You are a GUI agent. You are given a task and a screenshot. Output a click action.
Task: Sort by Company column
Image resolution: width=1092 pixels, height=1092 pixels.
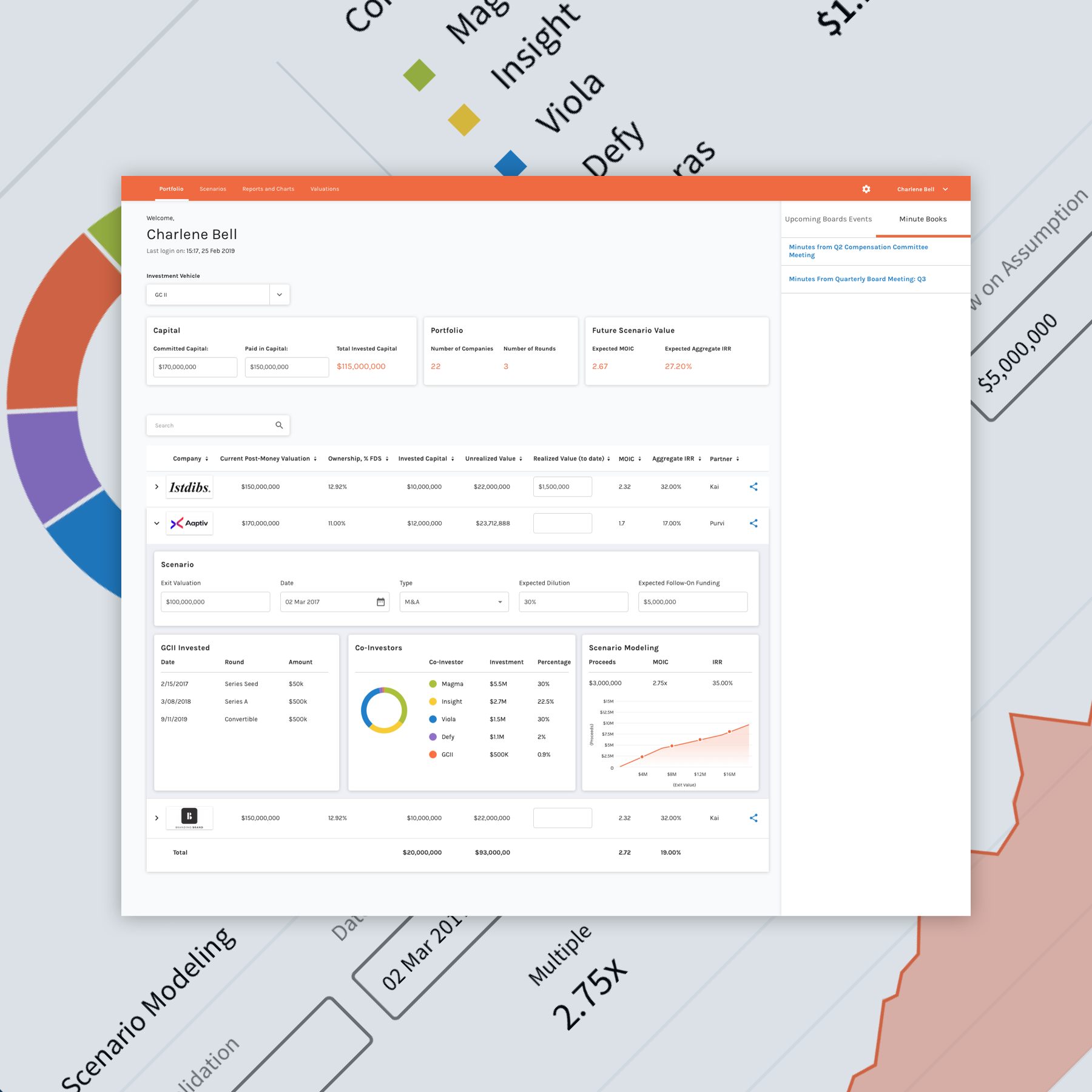click(190, 459)
